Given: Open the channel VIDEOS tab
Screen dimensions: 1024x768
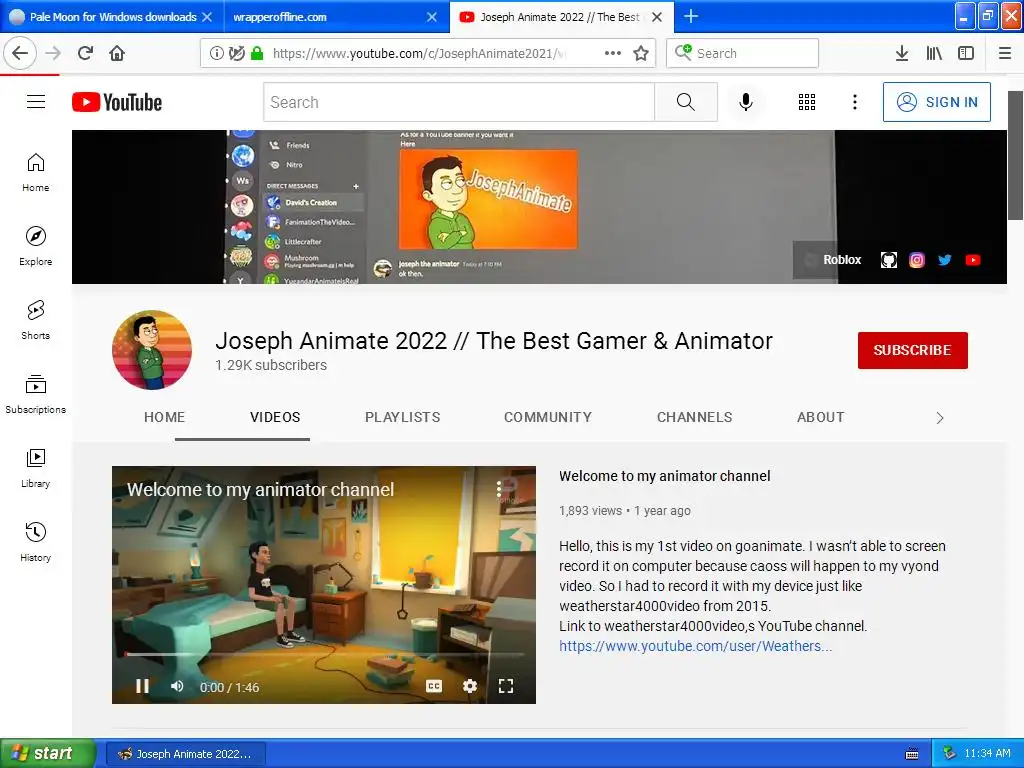Looking at the screenshot, I should click(x=275, y=417).
